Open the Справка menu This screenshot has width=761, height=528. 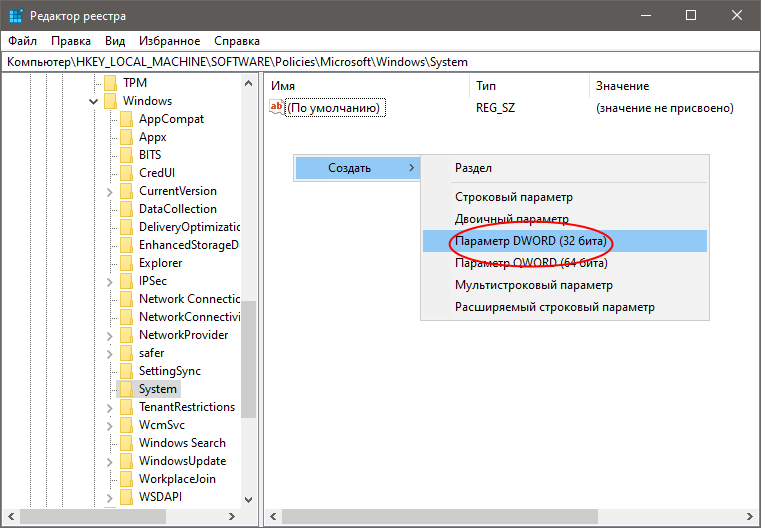click(x=237, y=41)
